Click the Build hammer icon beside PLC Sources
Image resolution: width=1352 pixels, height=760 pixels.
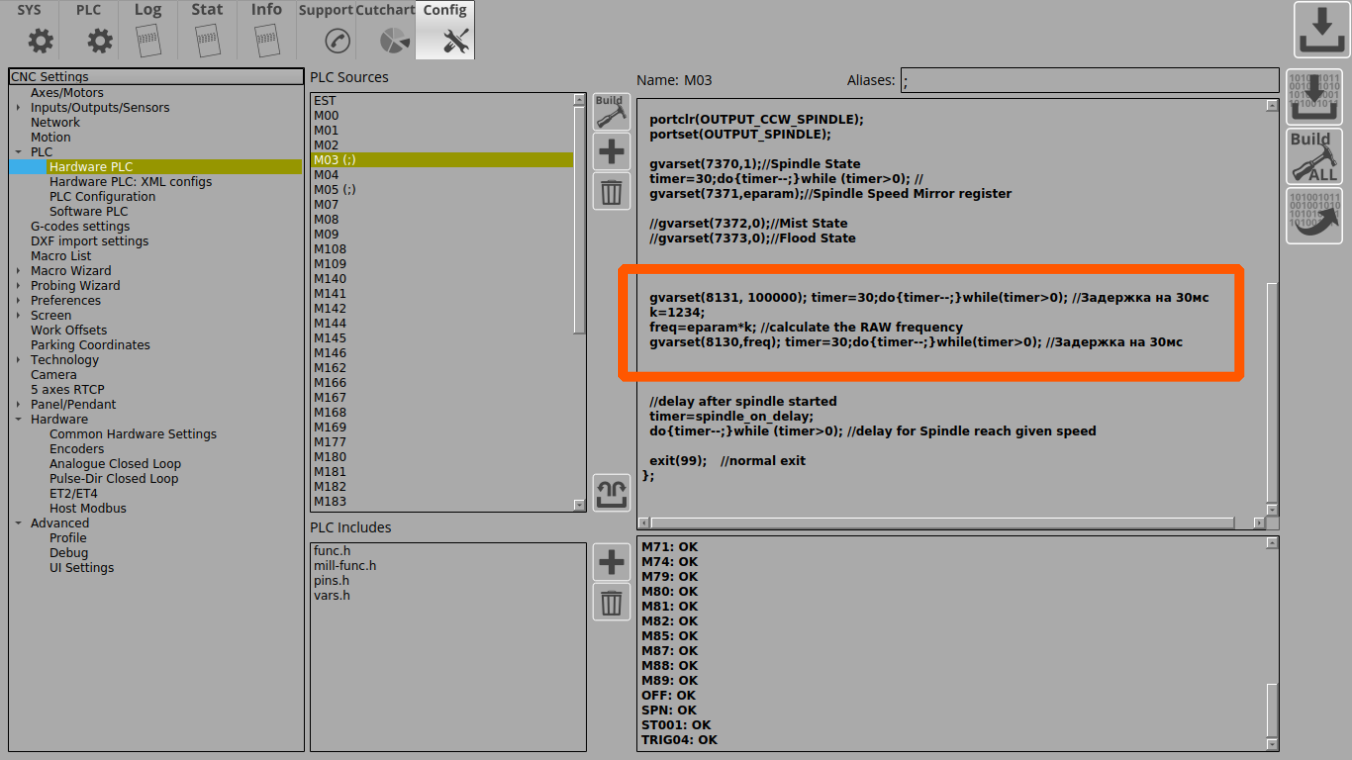(x=610, y=112)
